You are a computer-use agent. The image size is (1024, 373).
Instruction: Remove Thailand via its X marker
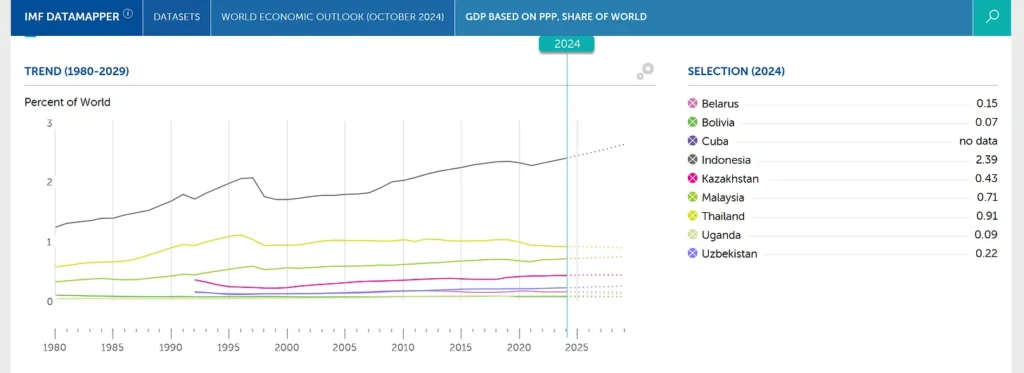tap(693, 216)
